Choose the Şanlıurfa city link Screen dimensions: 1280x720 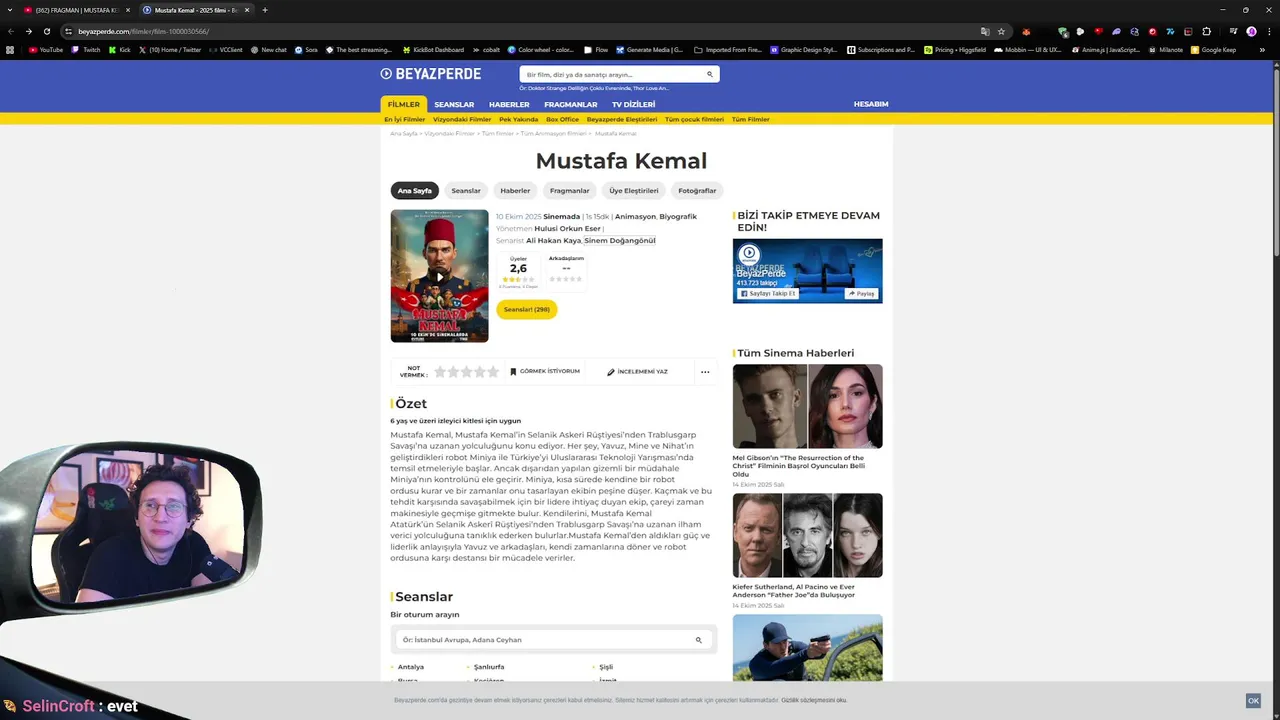pos(489,667)
